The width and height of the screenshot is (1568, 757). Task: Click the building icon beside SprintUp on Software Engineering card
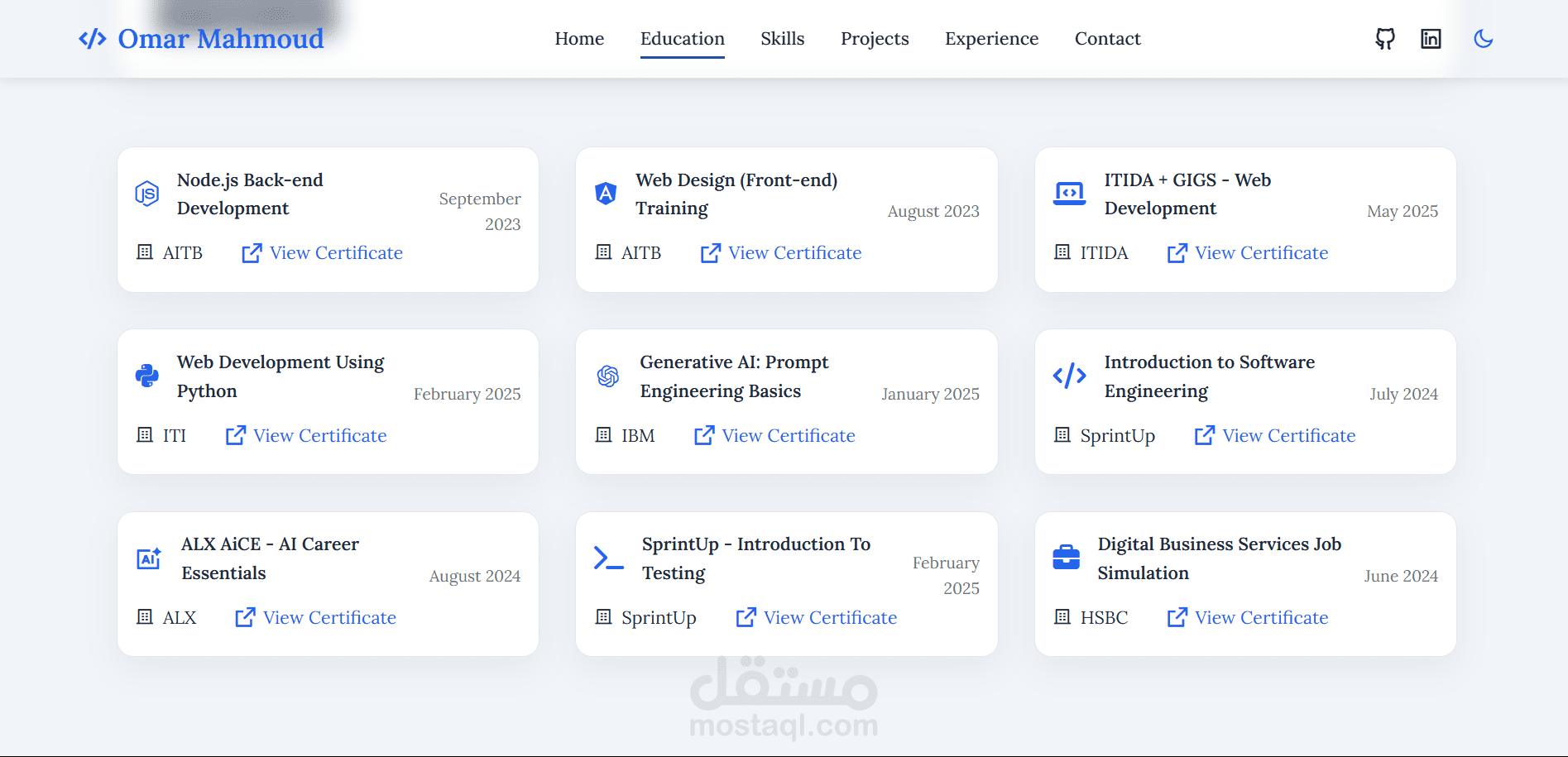coord(1062,434)
